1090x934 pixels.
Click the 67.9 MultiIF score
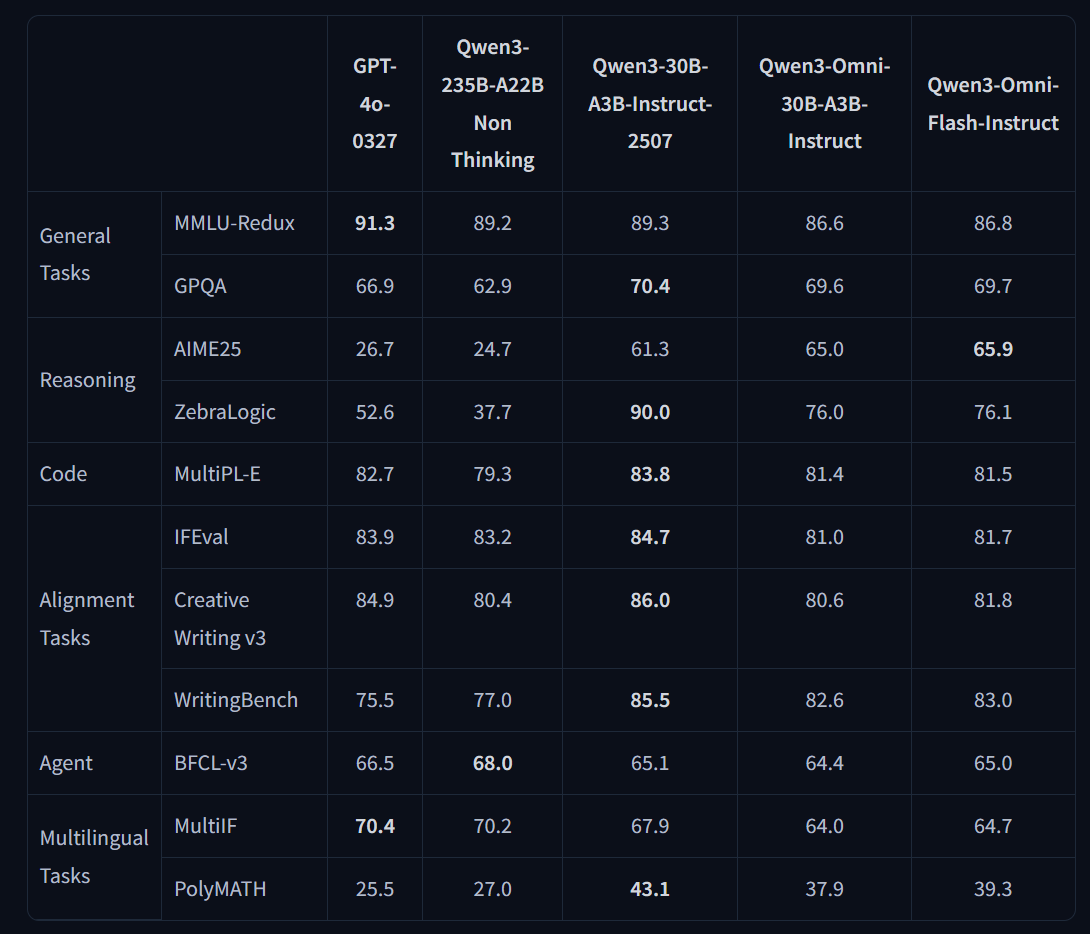[650, 826]
